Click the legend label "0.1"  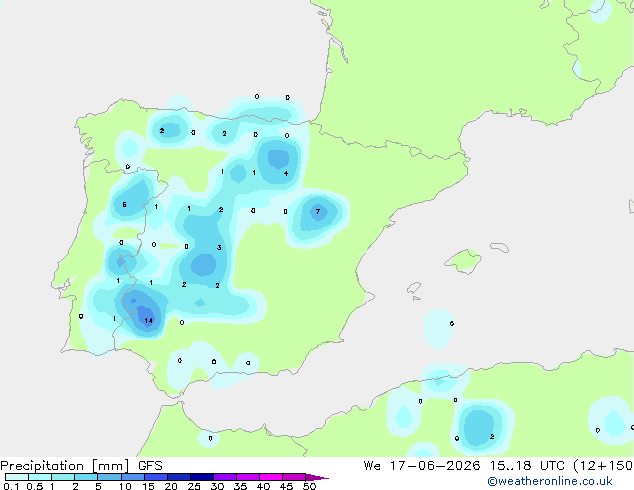point(11,486)
